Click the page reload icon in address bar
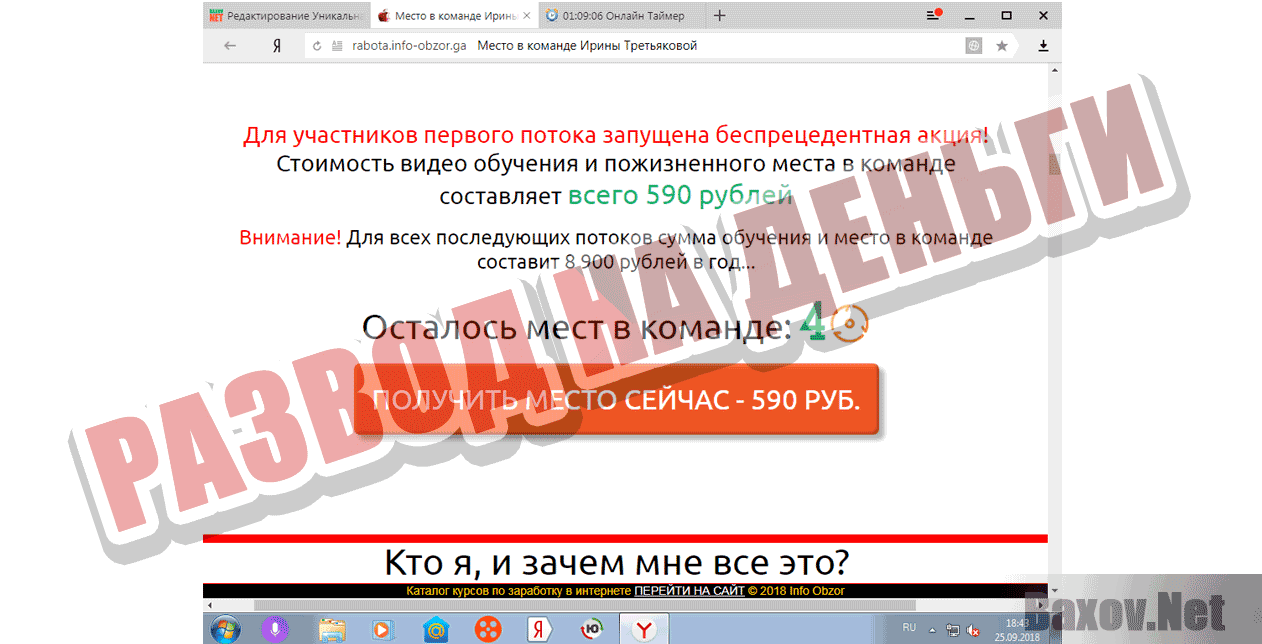This screenshot has height=644, width=1262. click(318, 45)
